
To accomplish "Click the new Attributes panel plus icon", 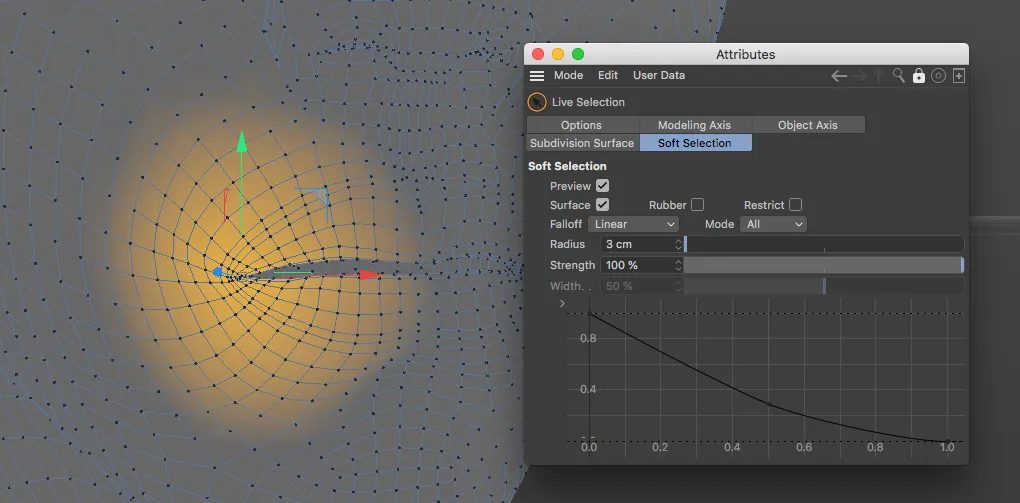I will [958, 76].
